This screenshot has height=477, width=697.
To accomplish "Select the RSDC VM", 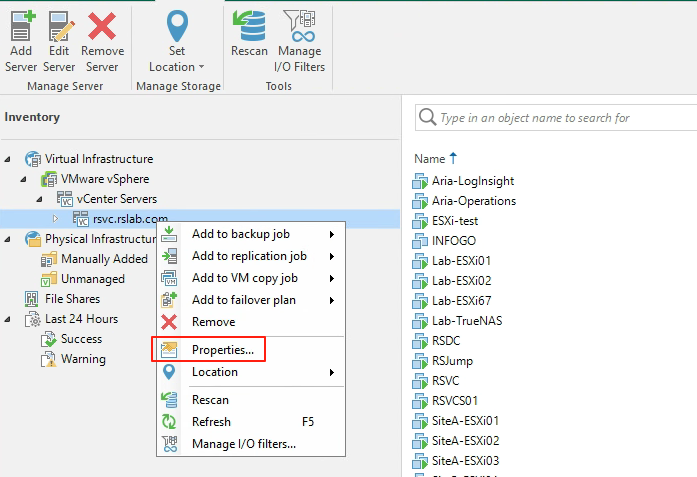I will point(436,341).
